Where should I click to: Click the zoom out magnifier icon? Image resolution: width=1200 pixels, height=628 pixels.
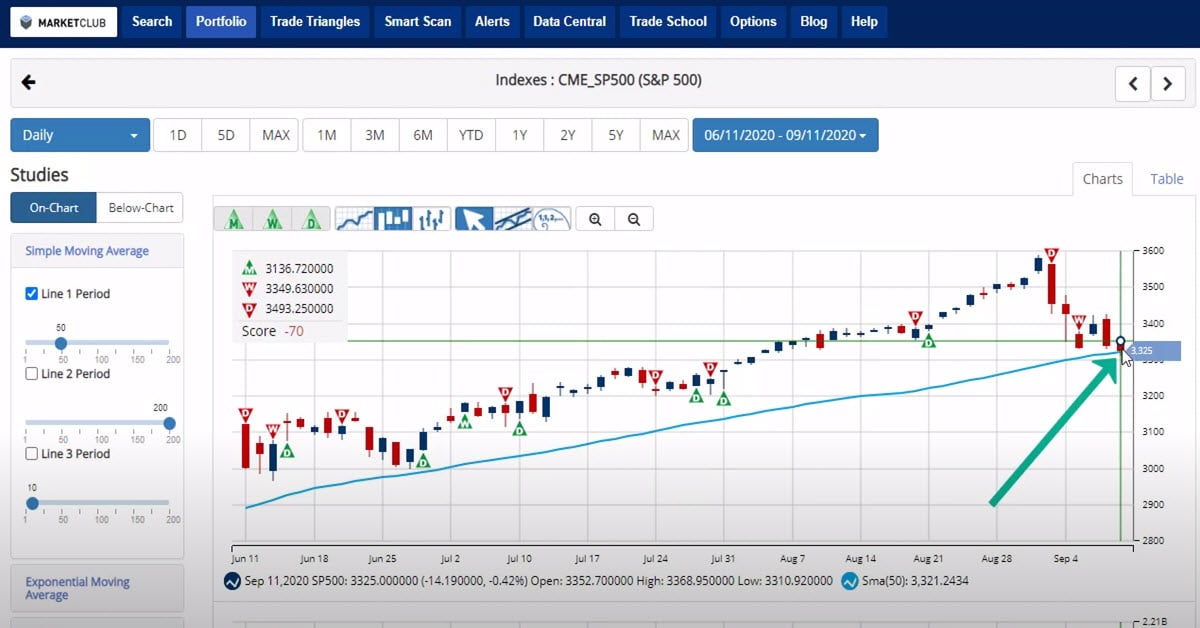(x=633, y=219)
